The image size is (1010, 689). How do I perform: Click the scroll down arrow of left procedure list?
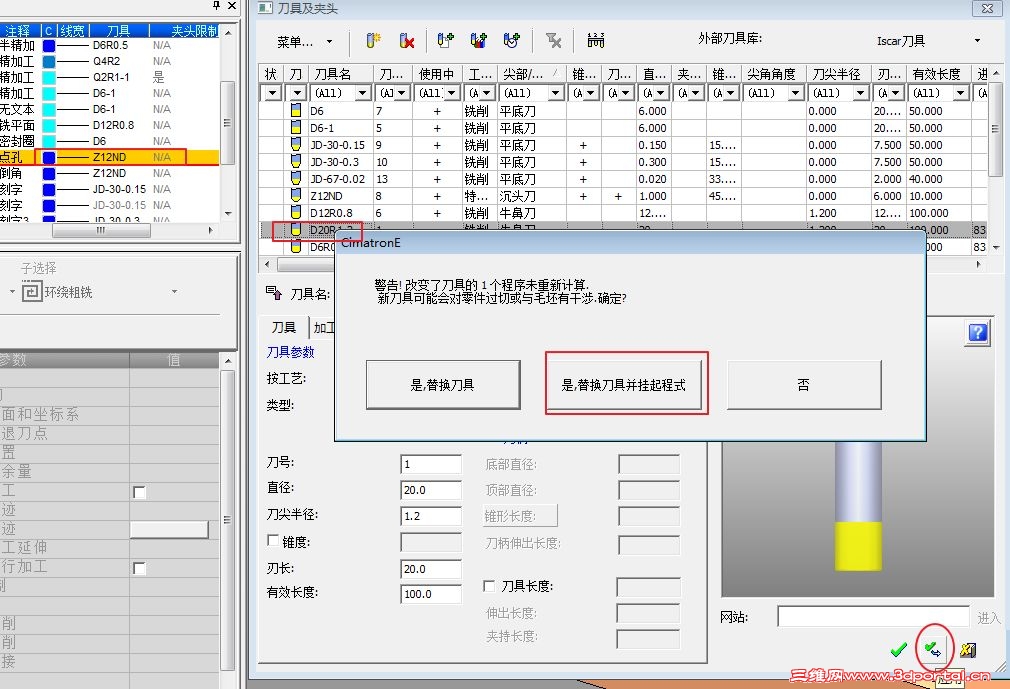point(228,213)
